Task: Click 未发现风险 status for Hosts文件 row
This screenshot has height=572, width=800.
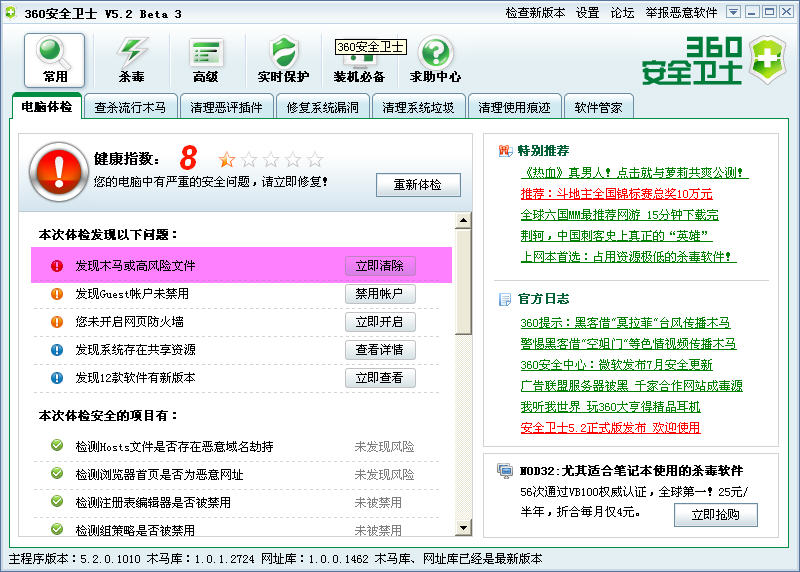Action: pyautogui.click(x=384, y=446)
